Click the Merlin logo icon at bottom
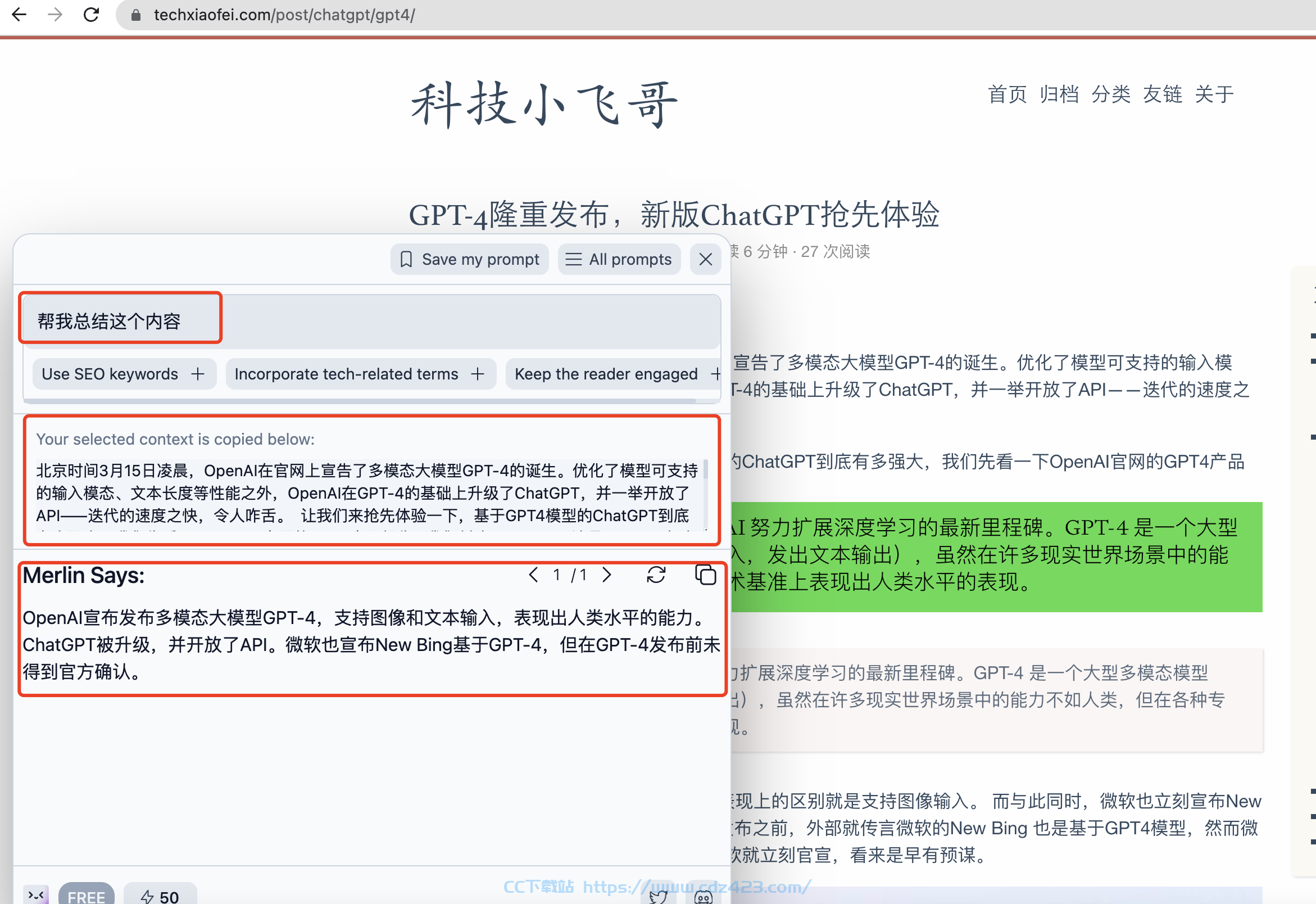Viewport: 1316px width, 904px height. [x=35, y=894]
